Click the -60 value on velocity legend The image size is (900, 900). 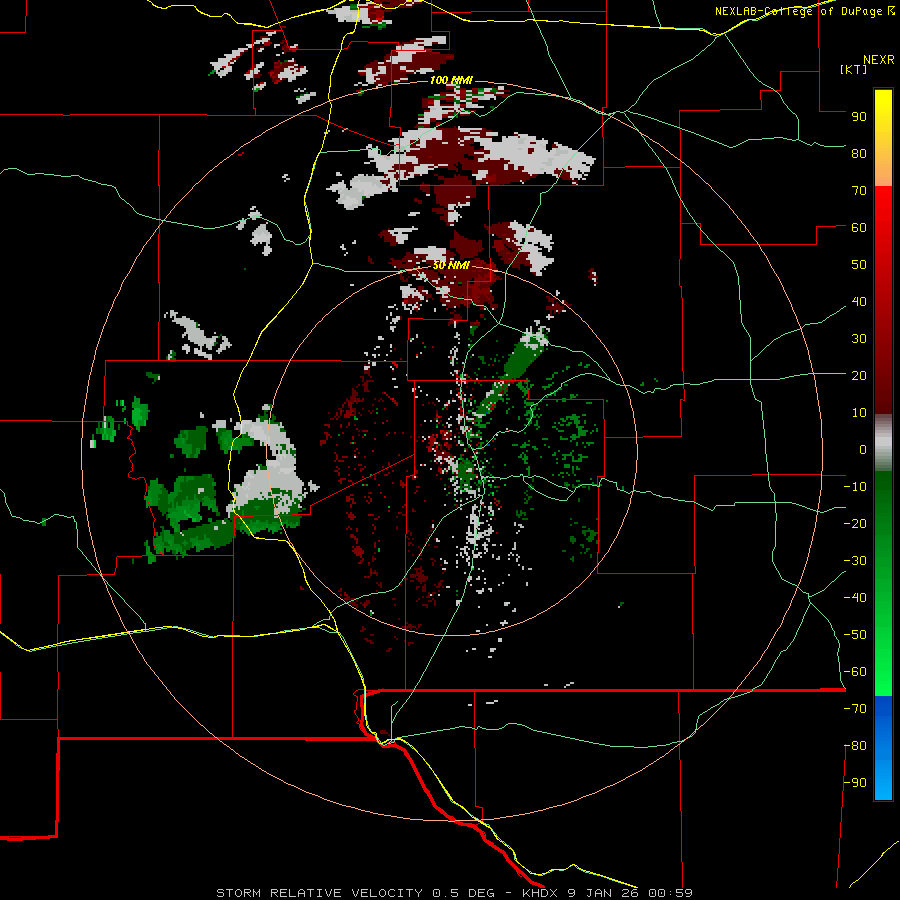click(x=855, y=672)
